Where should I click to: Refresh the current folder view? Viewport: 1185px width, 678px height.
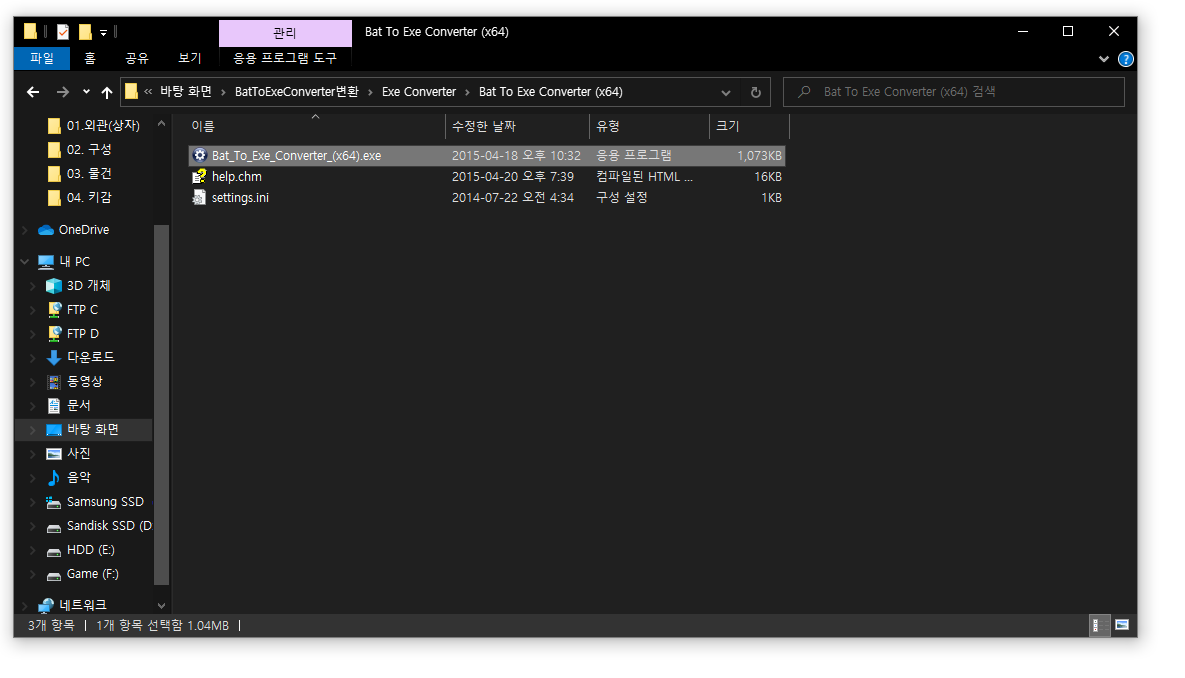click(x=755, y=92)
